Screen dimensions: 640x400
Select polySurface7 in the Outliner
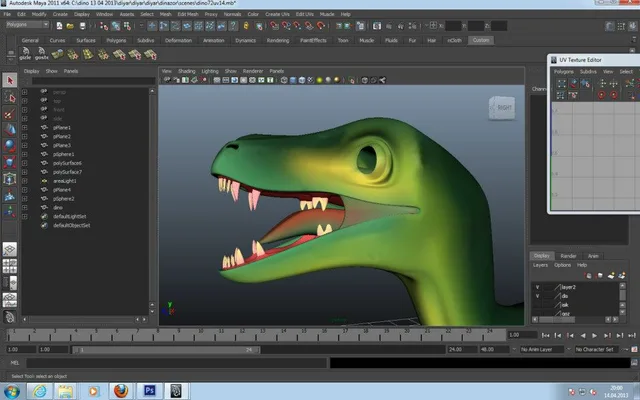(x=67, y=172)
